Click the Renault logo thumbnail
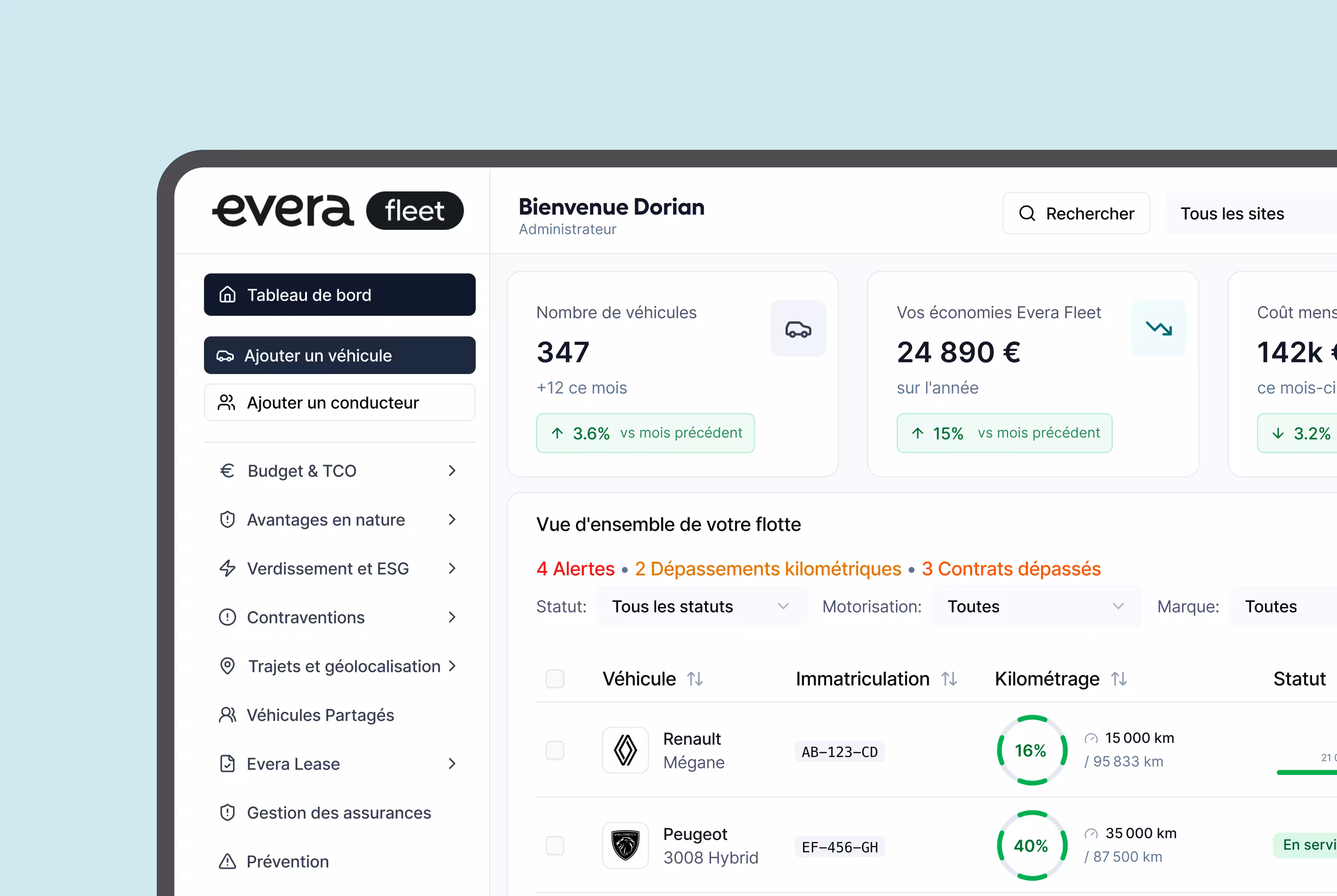Viewport: 1337px width, 896px height. [x=625, y=750]
